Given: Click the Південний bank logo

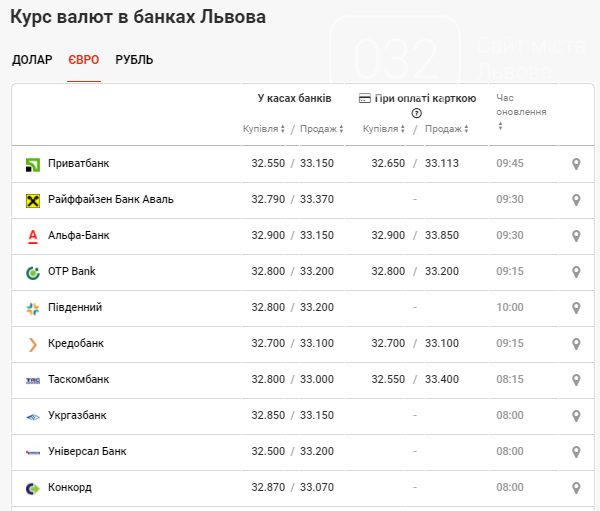Looking at the screenshot, I should pos(32,308).
